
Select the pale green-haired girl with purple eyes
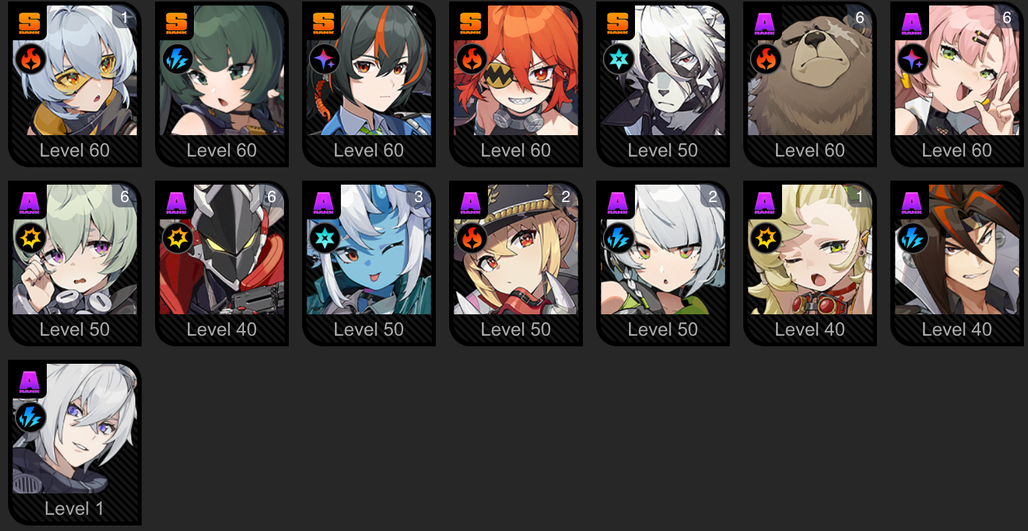pos(75,263)
